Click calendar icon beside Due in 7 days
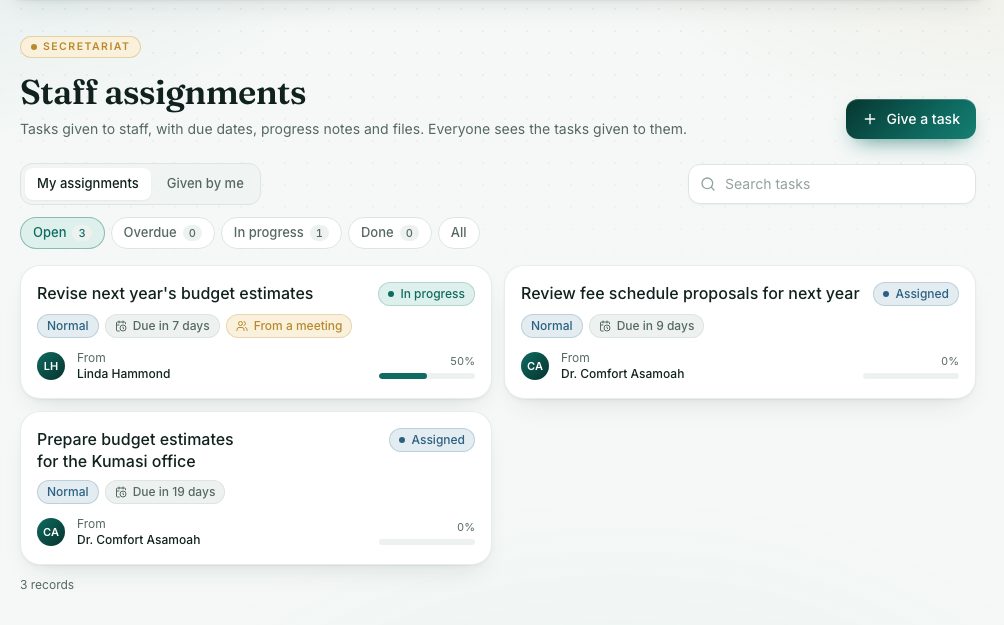 point(120,326)
